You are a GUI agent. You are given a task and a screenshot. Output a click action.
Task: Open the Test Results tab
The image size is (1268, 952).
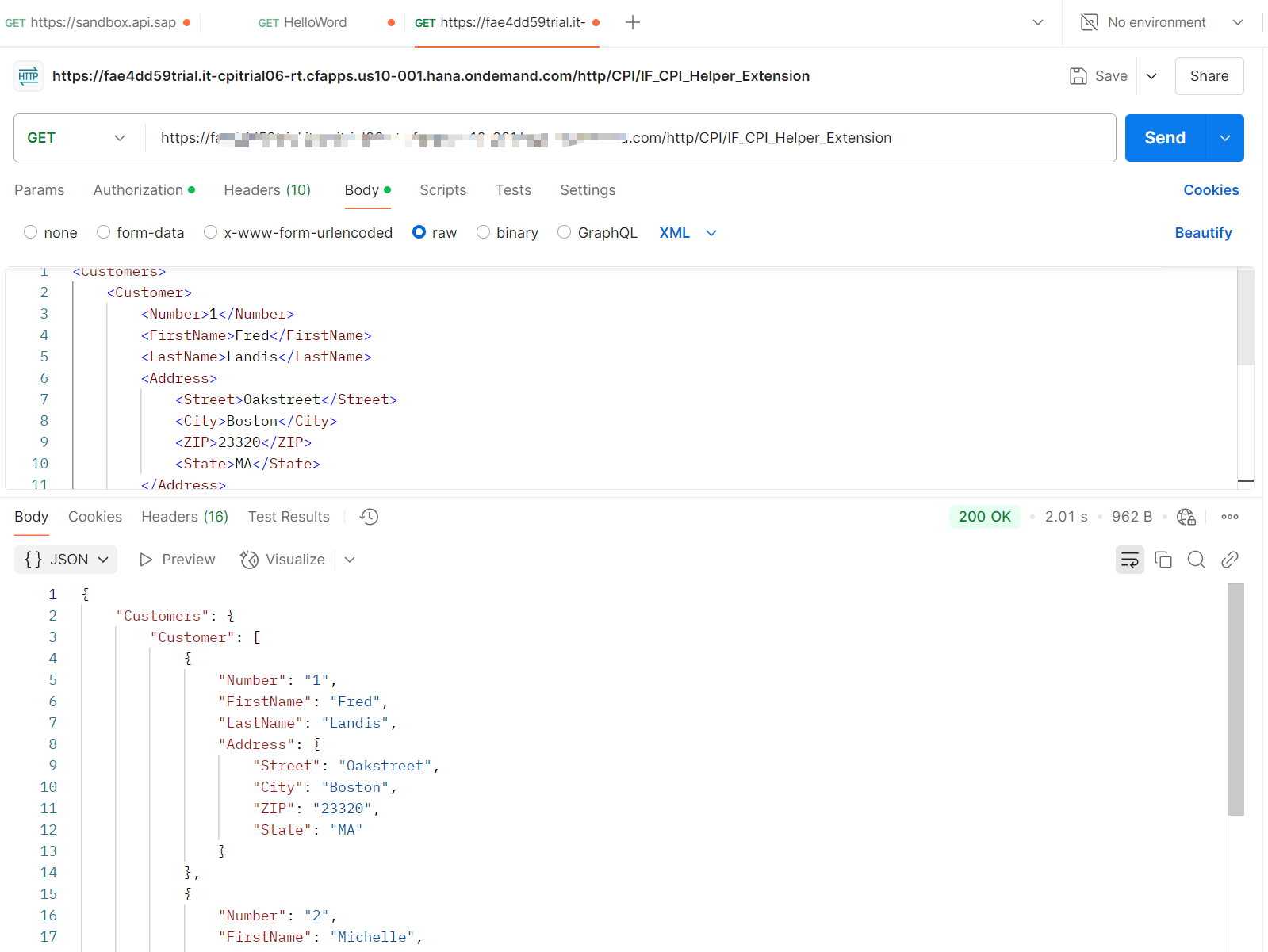point(289,517)
